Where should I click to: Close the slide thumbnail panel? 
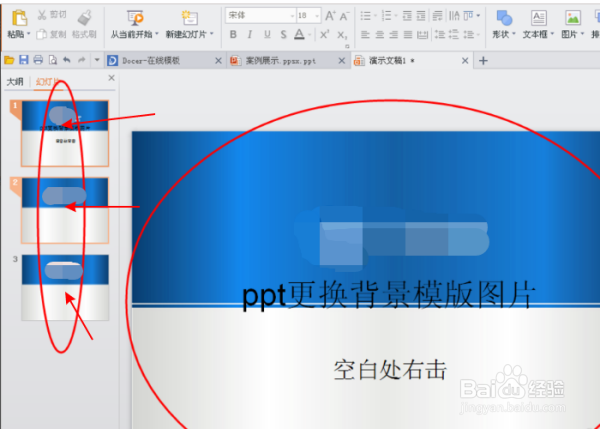(x=111, y=78)
